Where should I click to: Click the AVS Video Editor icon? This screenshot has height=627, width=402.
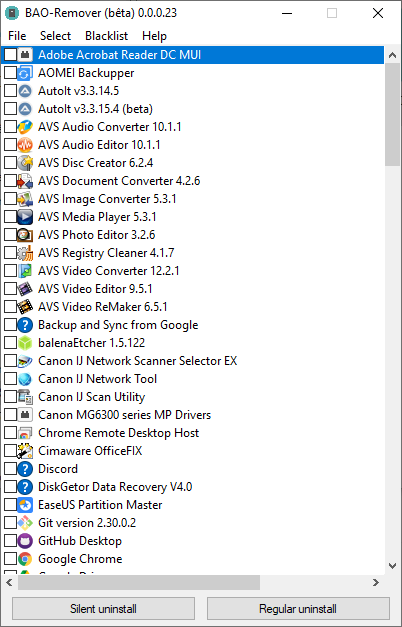(25, 289)
